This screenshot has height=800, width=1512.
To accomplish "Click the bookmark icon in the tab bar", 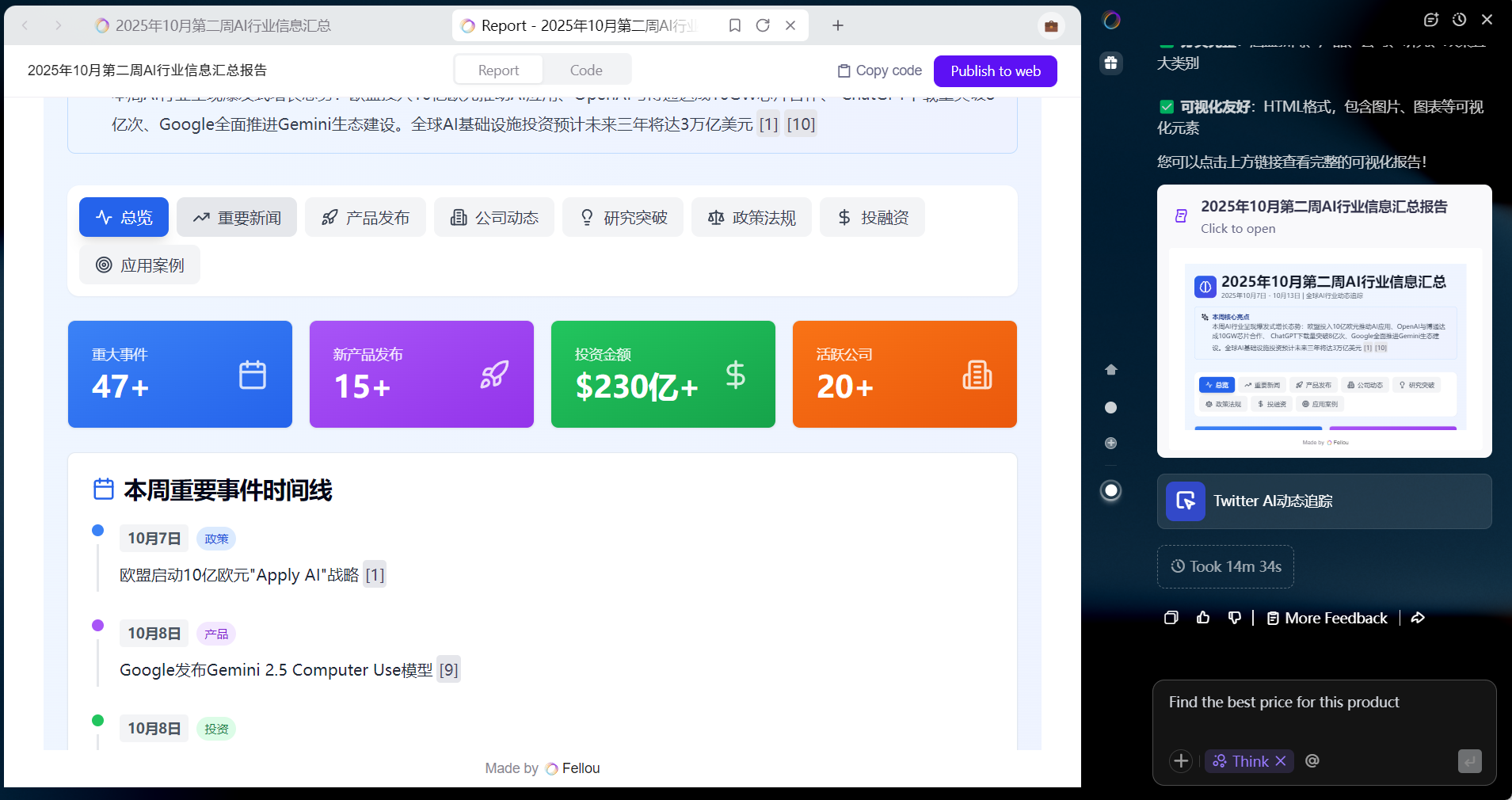I will click(x=735, y=25).
